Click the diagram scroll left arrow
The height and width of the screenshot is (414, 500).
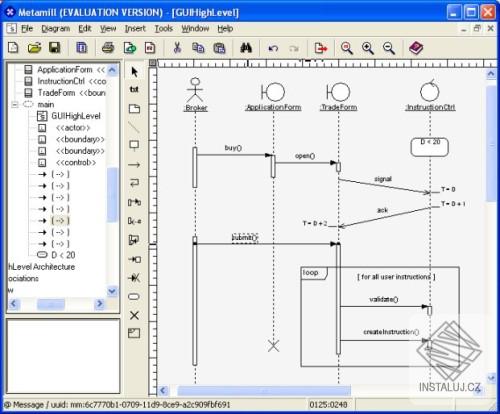coord(163,390)
